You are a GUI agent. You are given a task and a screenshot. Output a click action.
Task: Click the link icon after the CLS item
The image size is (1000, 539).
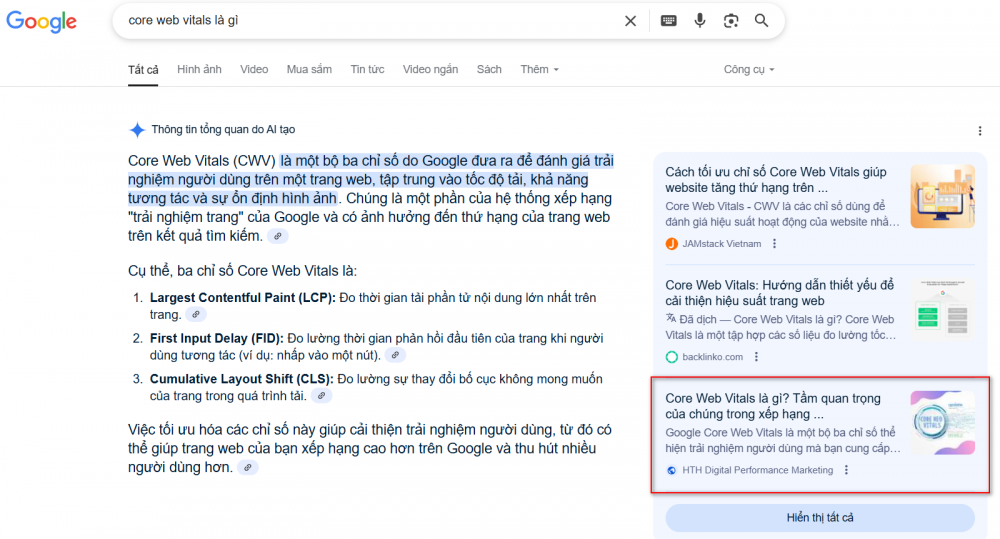coord(321,396)
